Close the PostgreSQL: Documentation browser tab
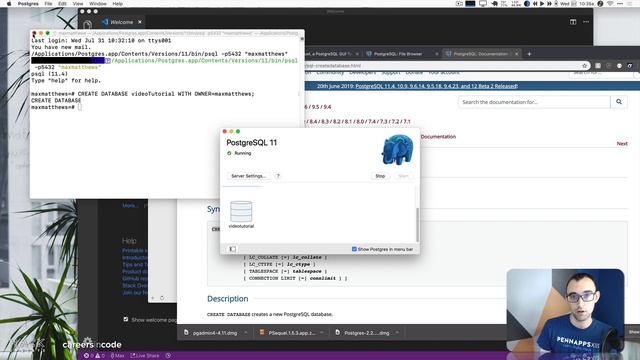 [516, 54]
